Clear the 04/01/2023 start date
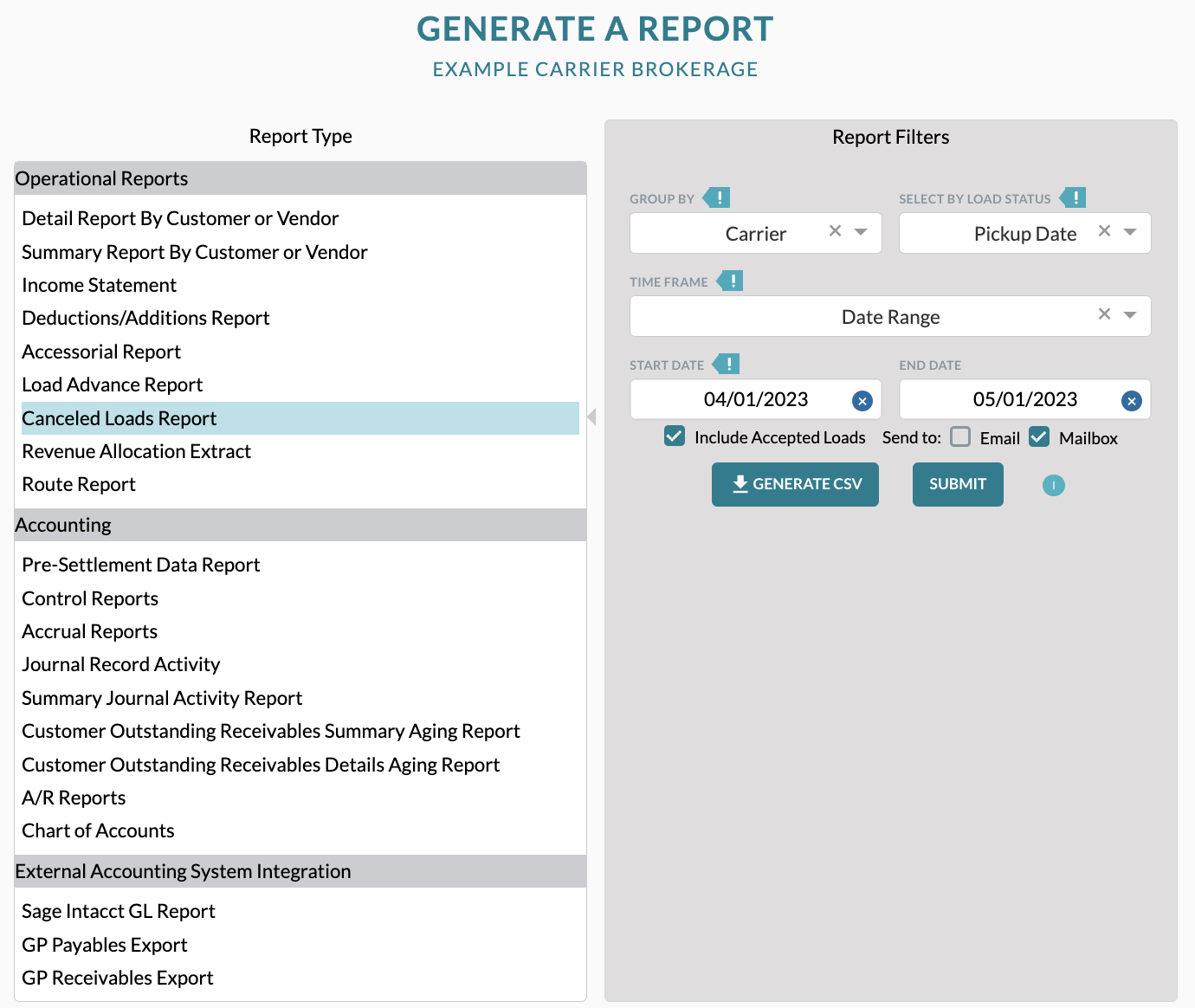1195x1008 pixels. (x=862, y=400)
